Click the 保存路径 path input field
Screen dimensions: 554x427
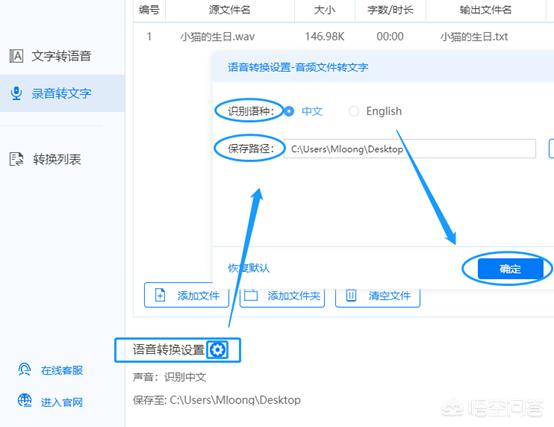point(410,149)
